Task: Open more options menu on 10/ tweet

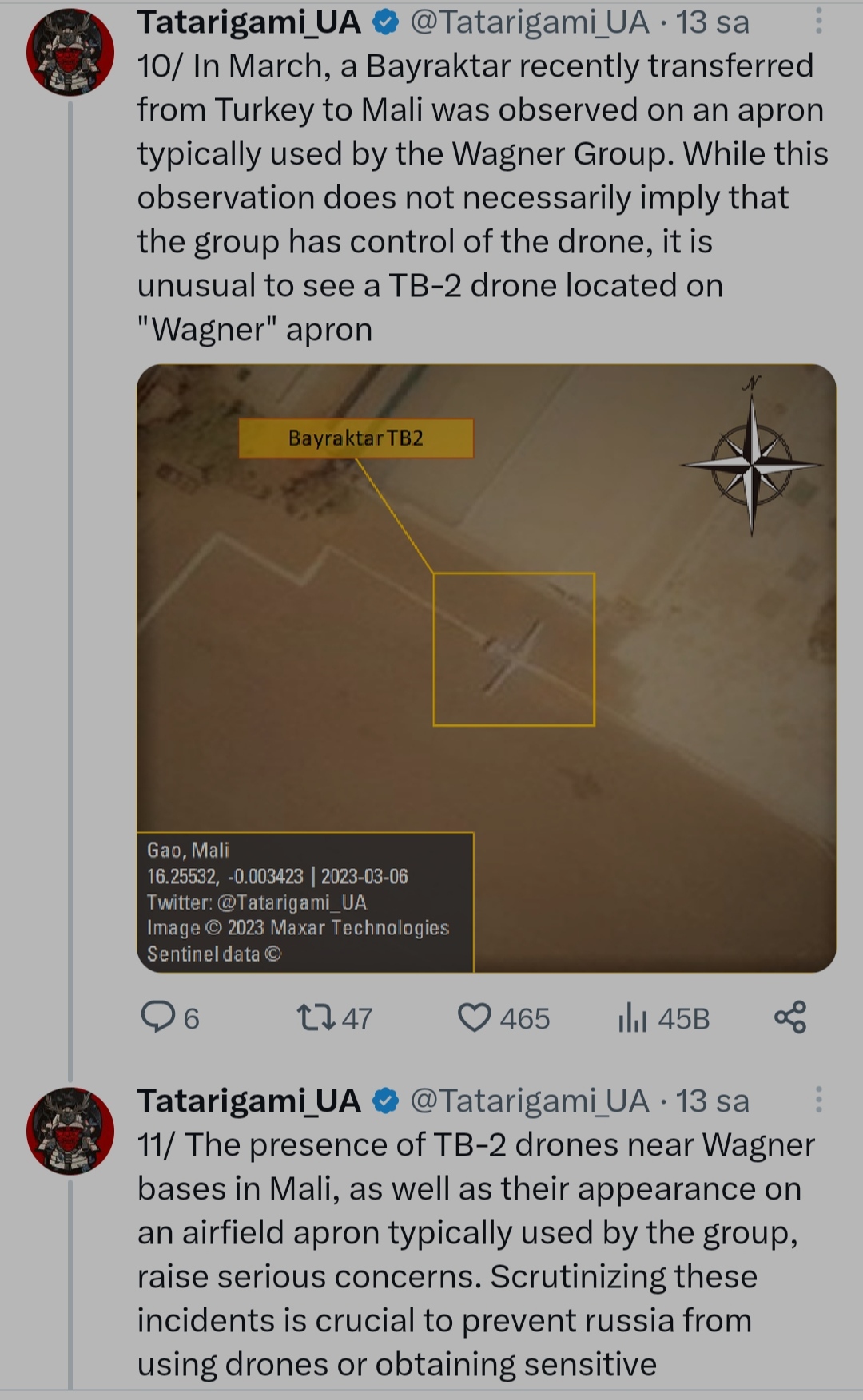Action: pyautogui.click(x=818, y=22)
